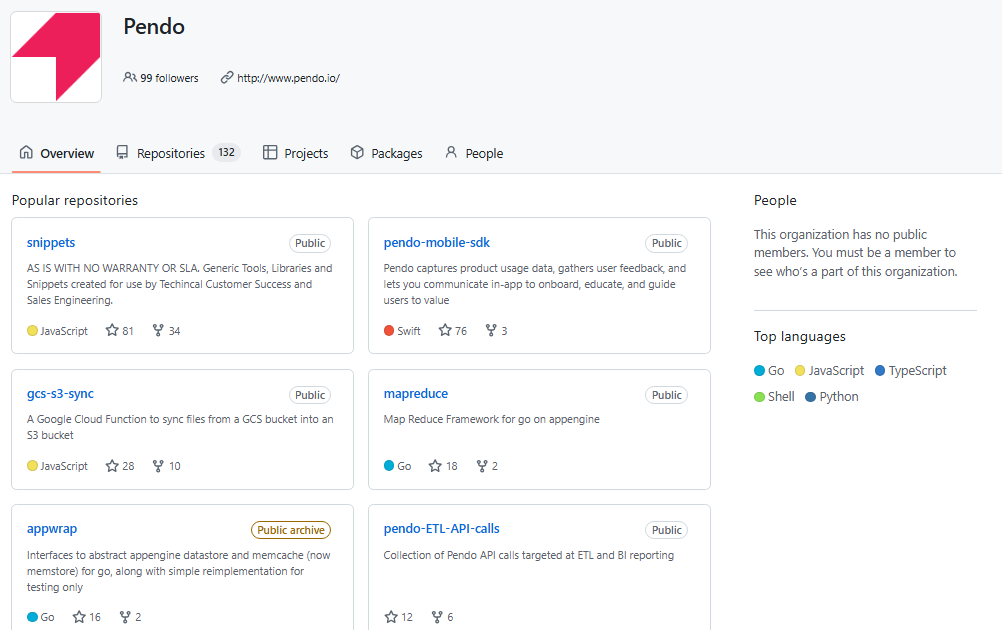Click the Pendo organization name heading
The image size is (1002, 630).
point(154,27)
